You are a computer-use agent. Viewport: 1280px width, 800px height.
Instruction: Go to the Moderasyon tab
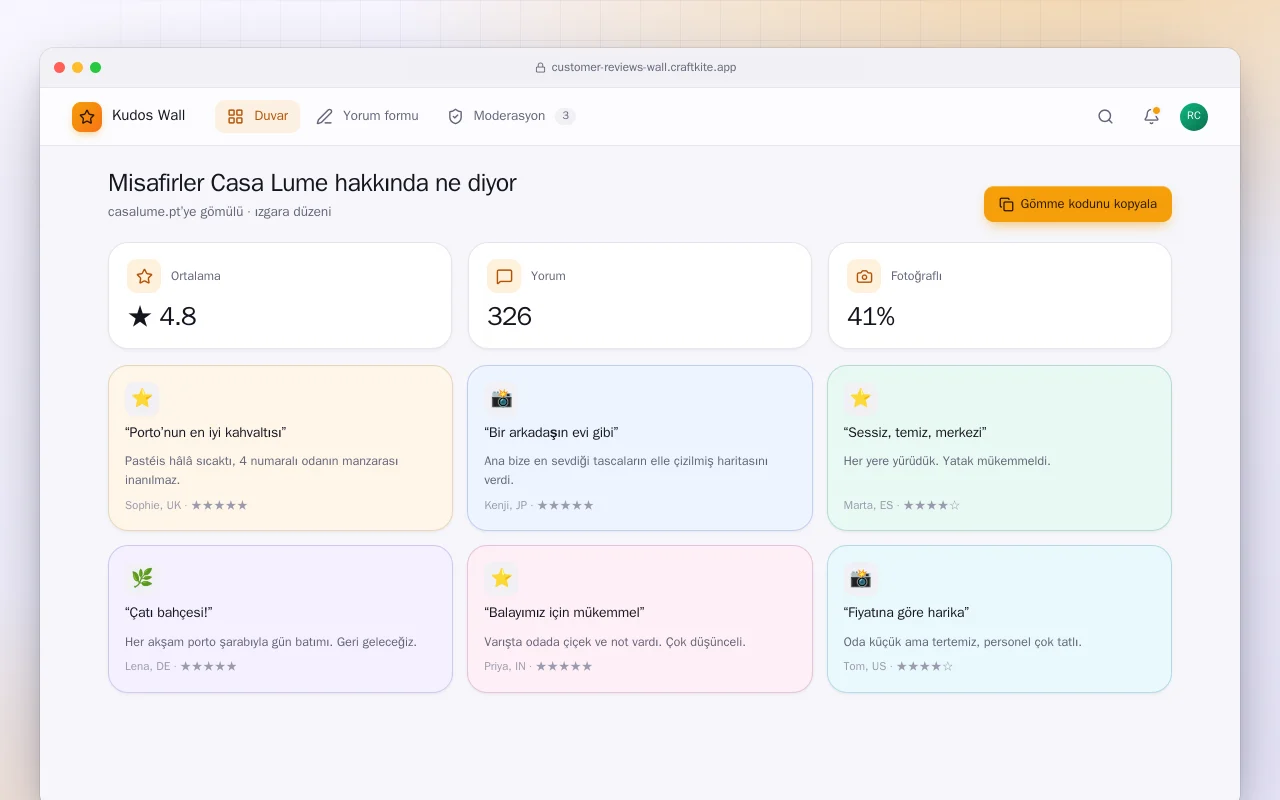(511, 116)
